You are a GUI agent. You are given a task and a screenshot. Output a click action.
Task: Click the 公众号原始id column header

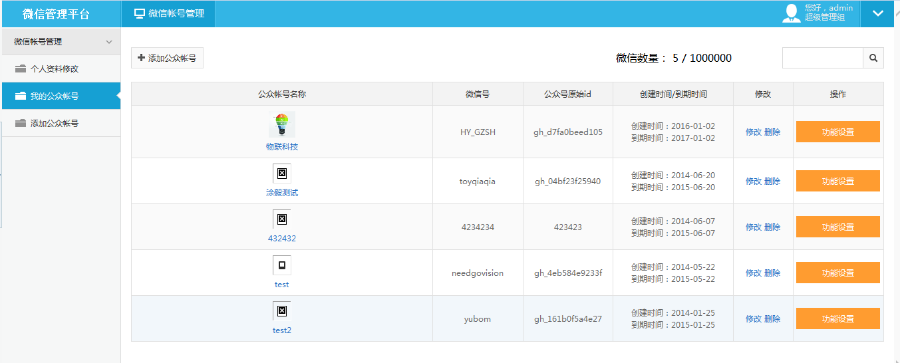pyautogui.click(x=568, y=94)
